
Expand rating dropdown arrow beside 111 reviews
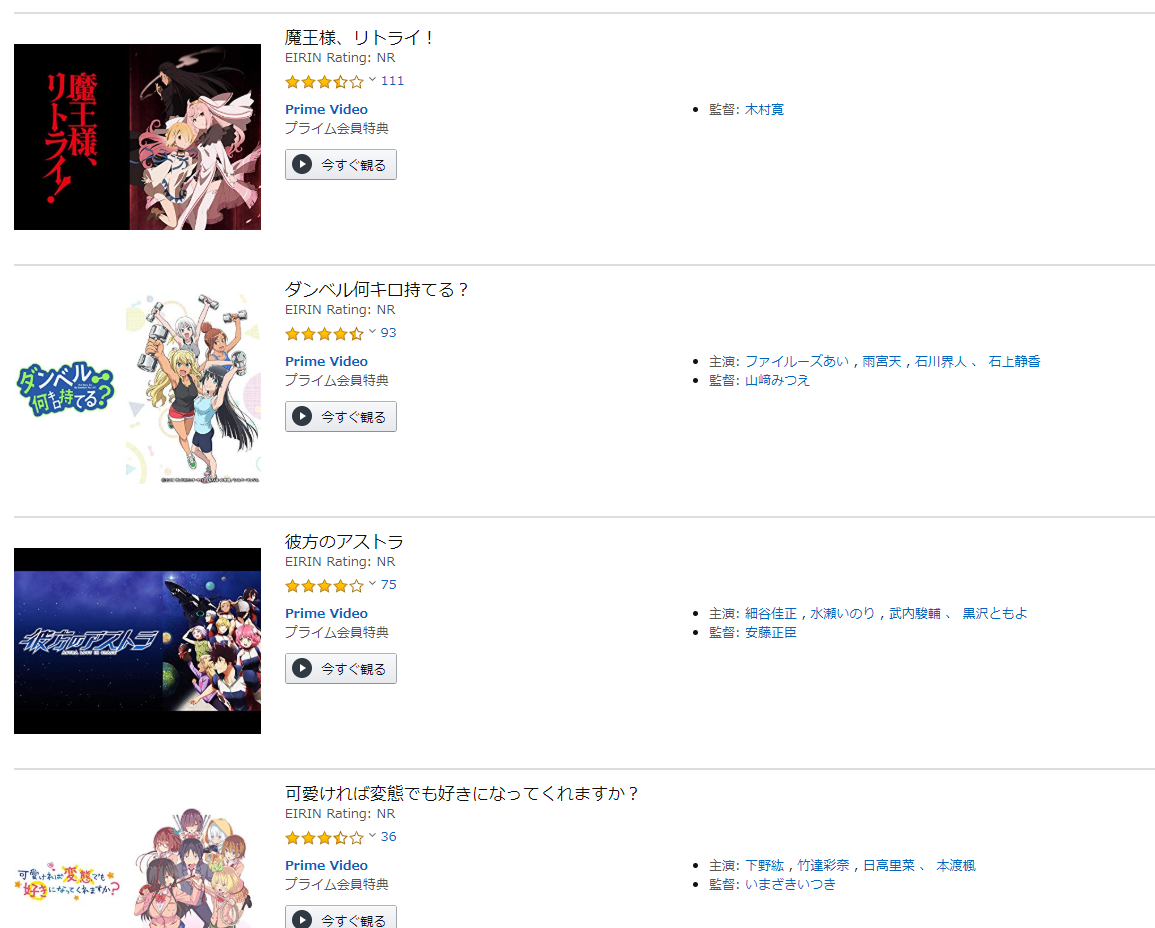point(372,80)
